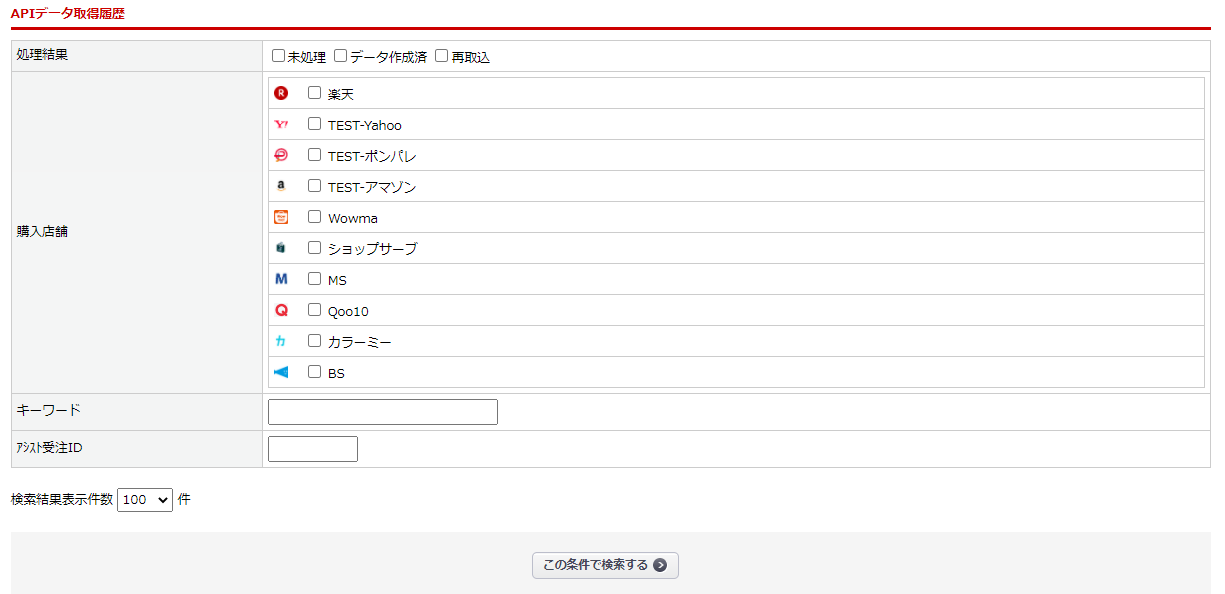Image resolution: width=1225 pixels, height=594 pixels.
Task: Click the Rakuten red R store icon
Action: point(281,93)
